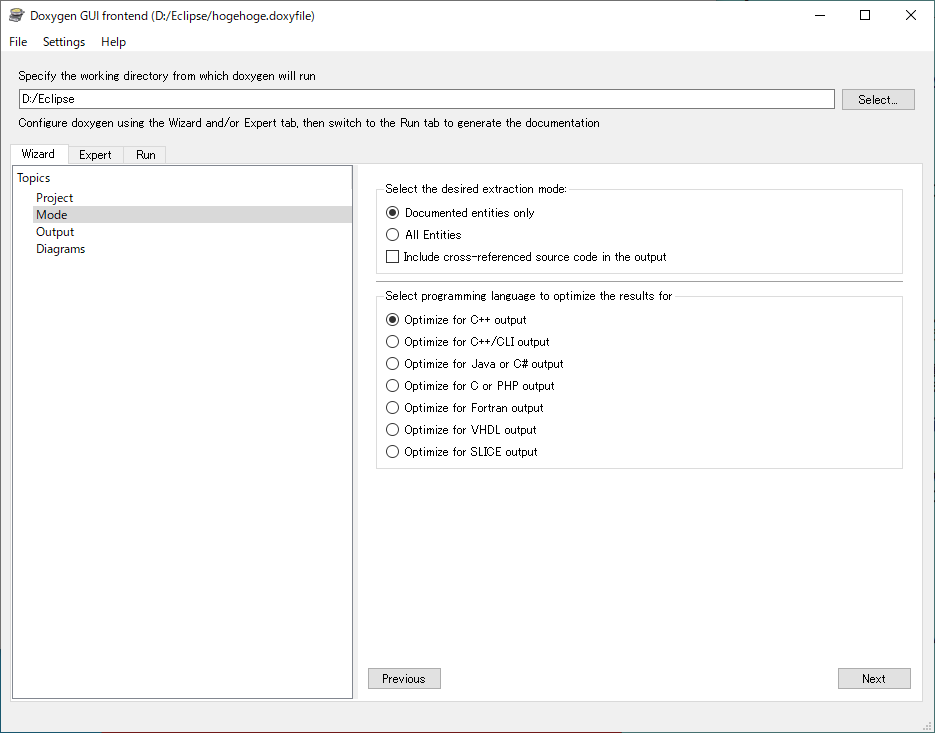Choose Optimize for SLICE output
The image size is (935, 733).
coord(462,451)
